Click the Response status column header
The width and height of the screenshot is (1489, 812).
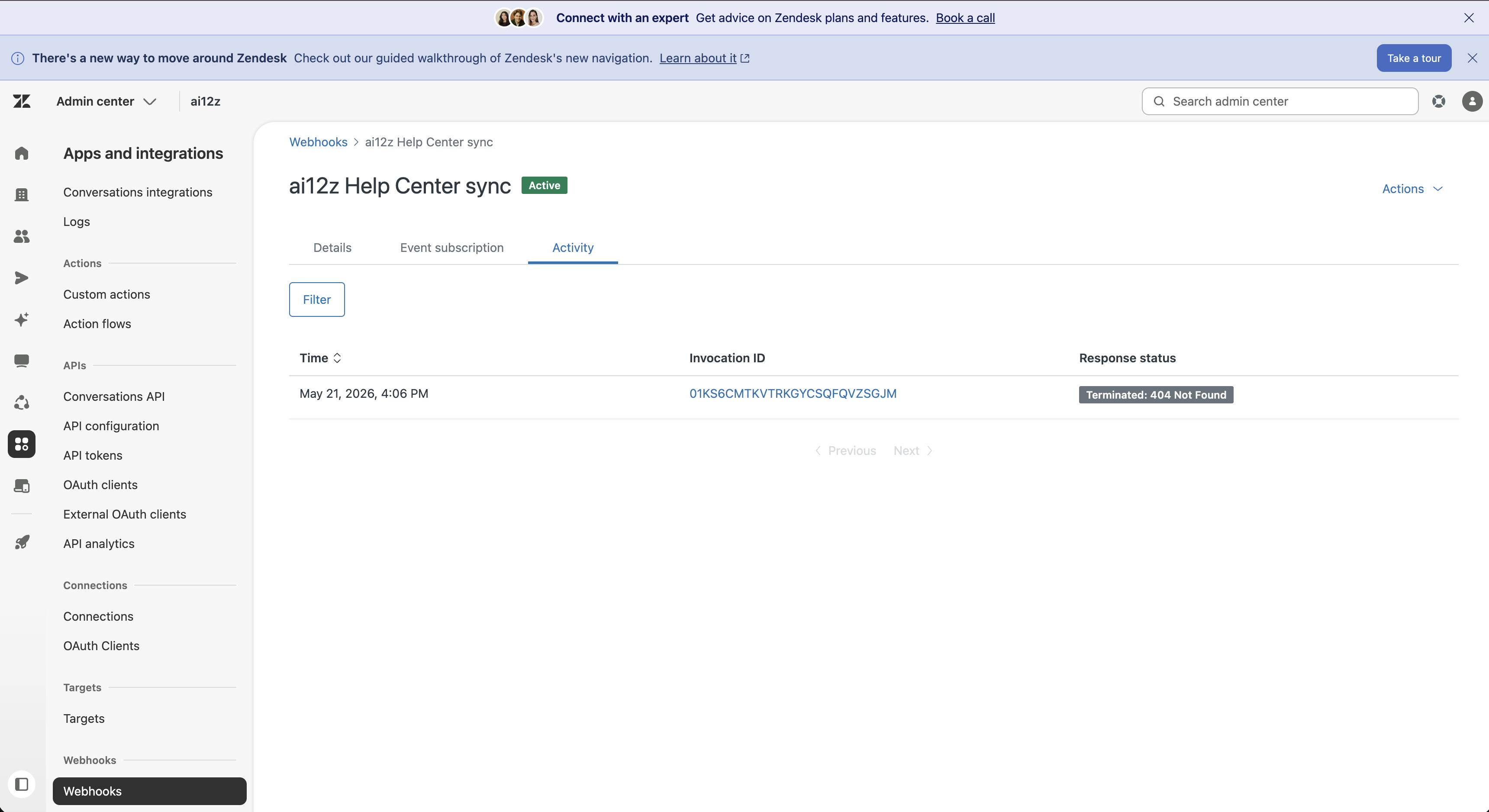click(1127, 358)
